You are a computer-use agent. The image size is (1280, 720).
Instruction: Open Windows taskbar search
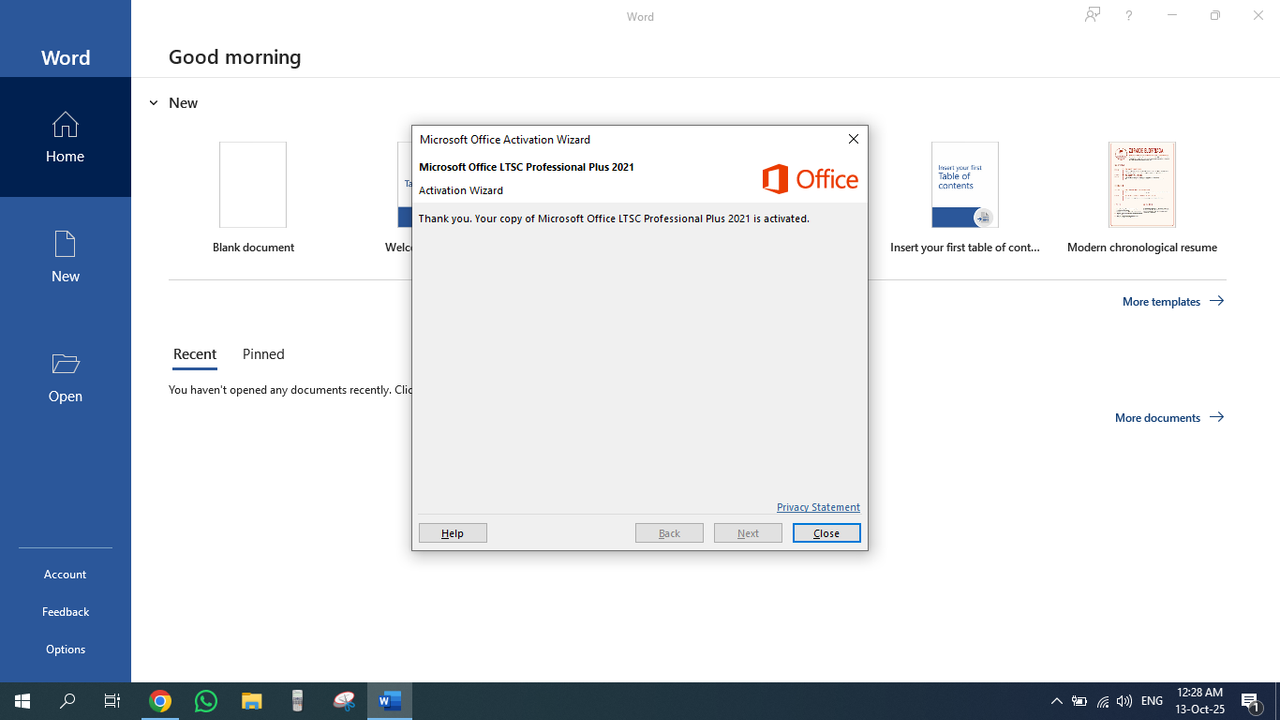67,701
